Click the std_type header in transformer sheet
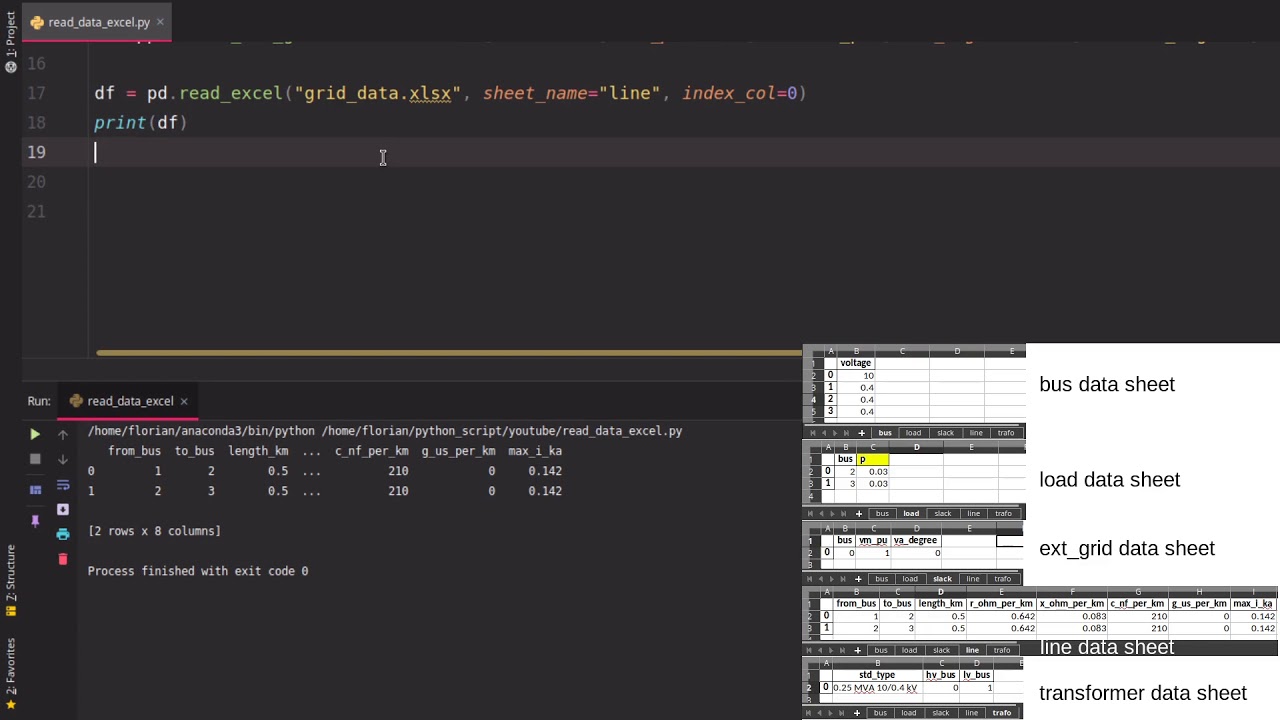 pyautogui.click(x=877, y=675)
